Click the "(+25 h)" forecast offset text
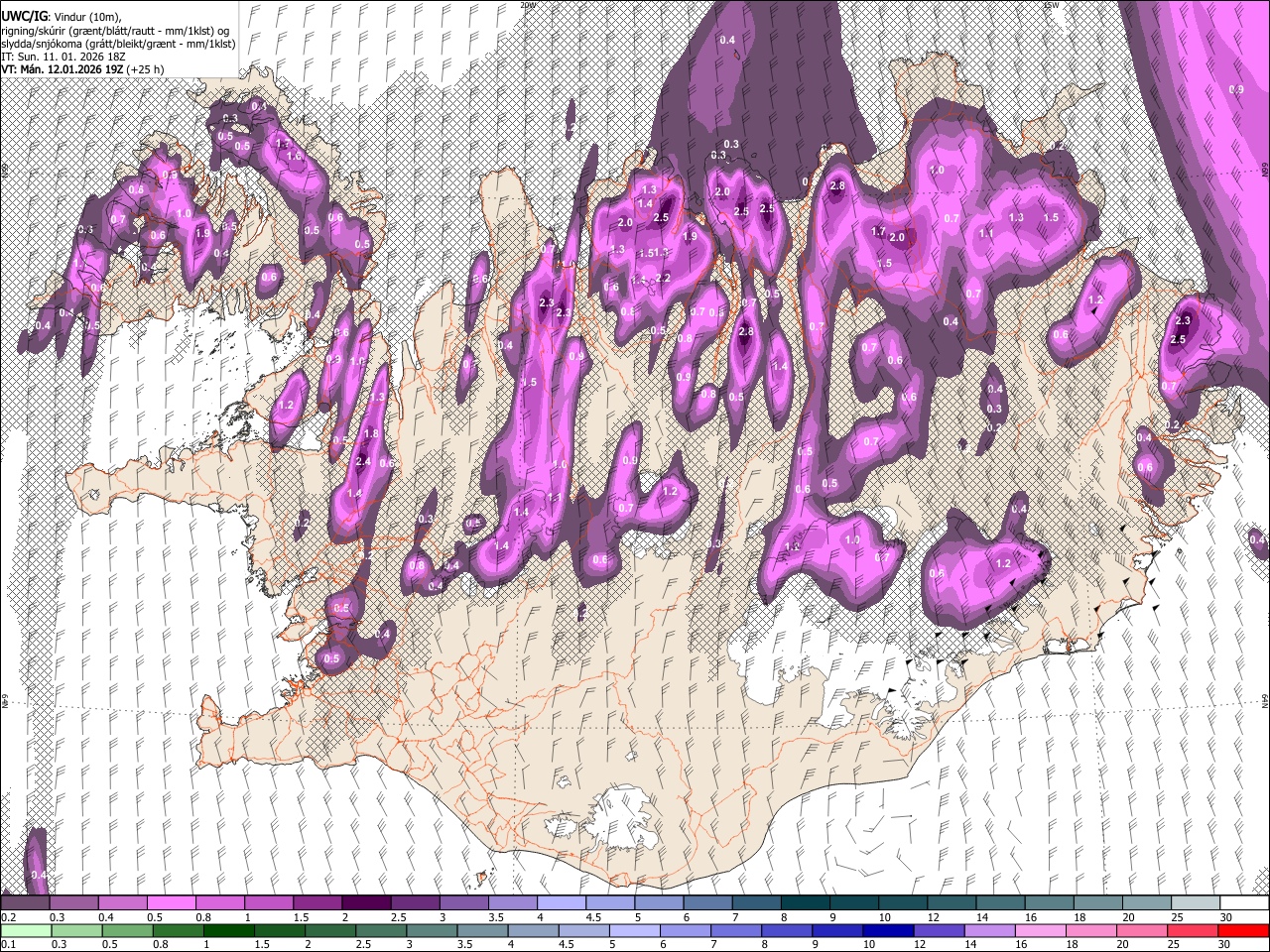Screen dimensions: 1270x952 click(x=145, y=69)
